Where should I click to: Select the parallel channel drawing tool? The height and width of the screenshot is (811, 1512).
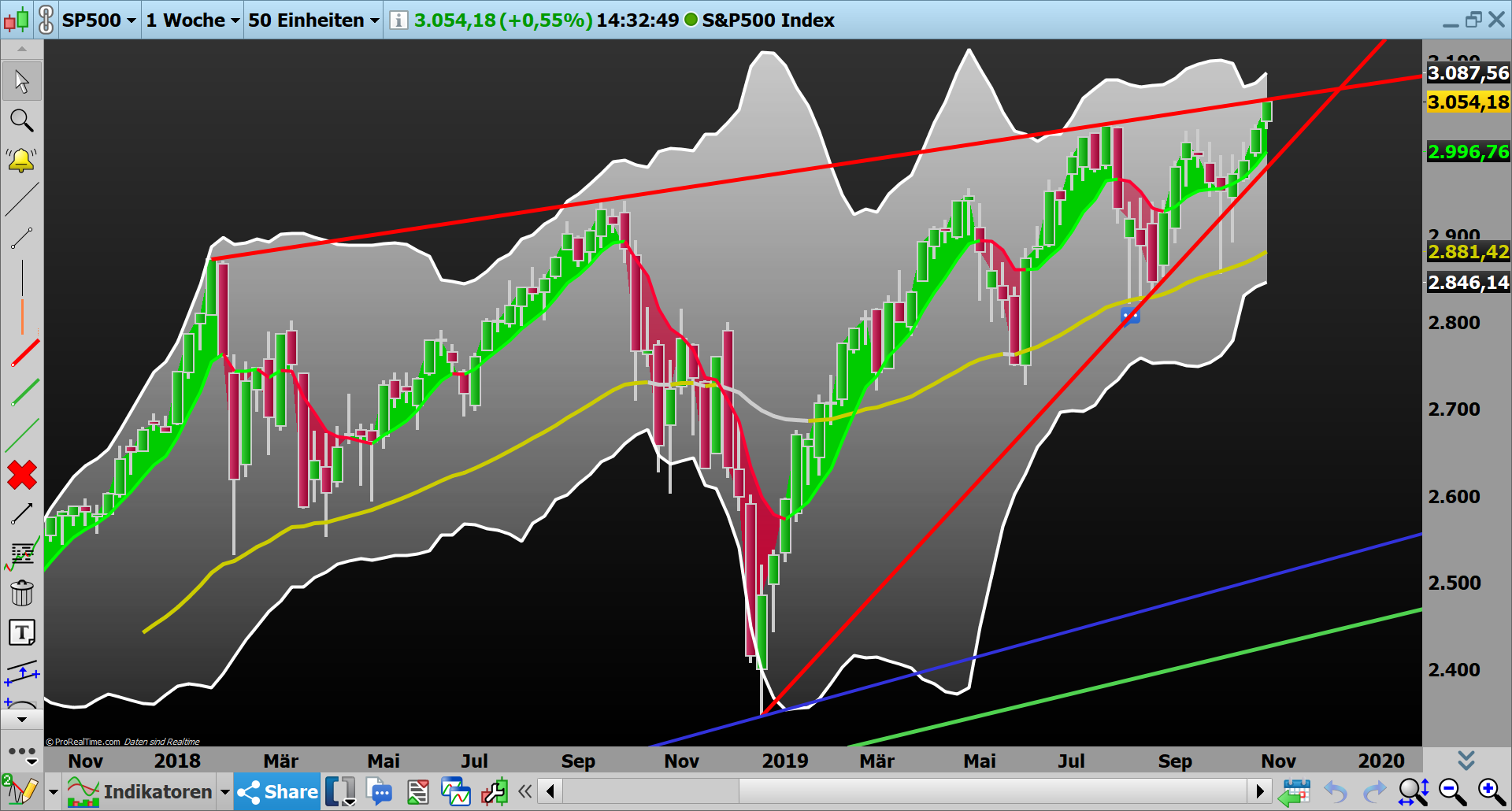point(21,672)
